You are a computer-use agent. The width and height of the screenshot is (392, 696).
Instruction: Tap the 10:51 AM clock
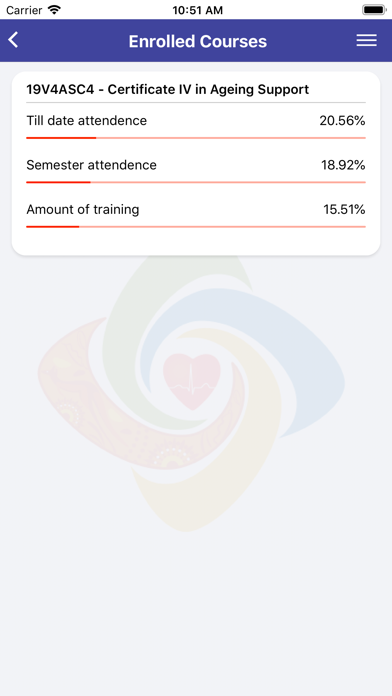[198, 10]
